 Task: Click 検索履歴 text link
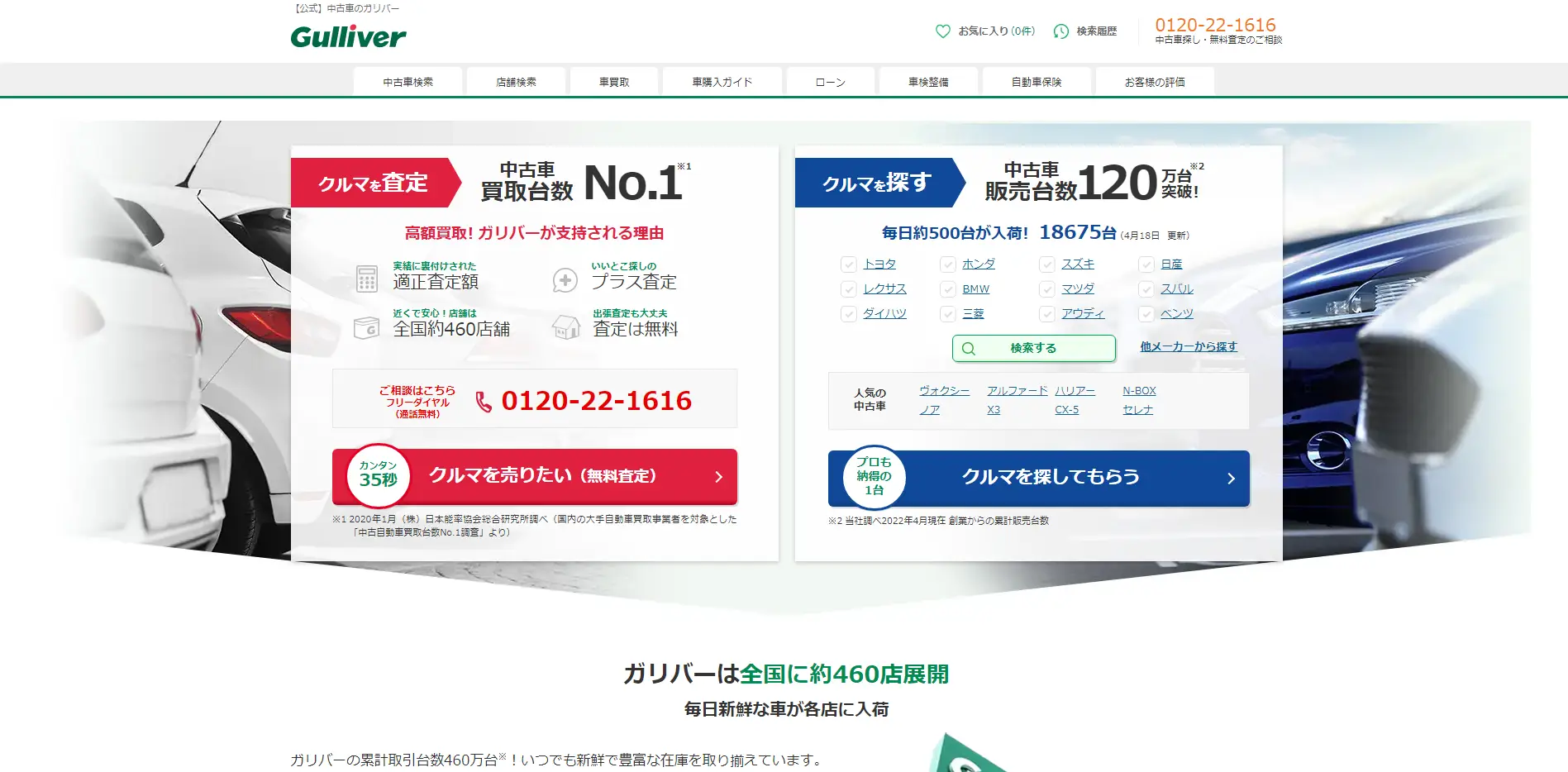tap(1096, 31)
